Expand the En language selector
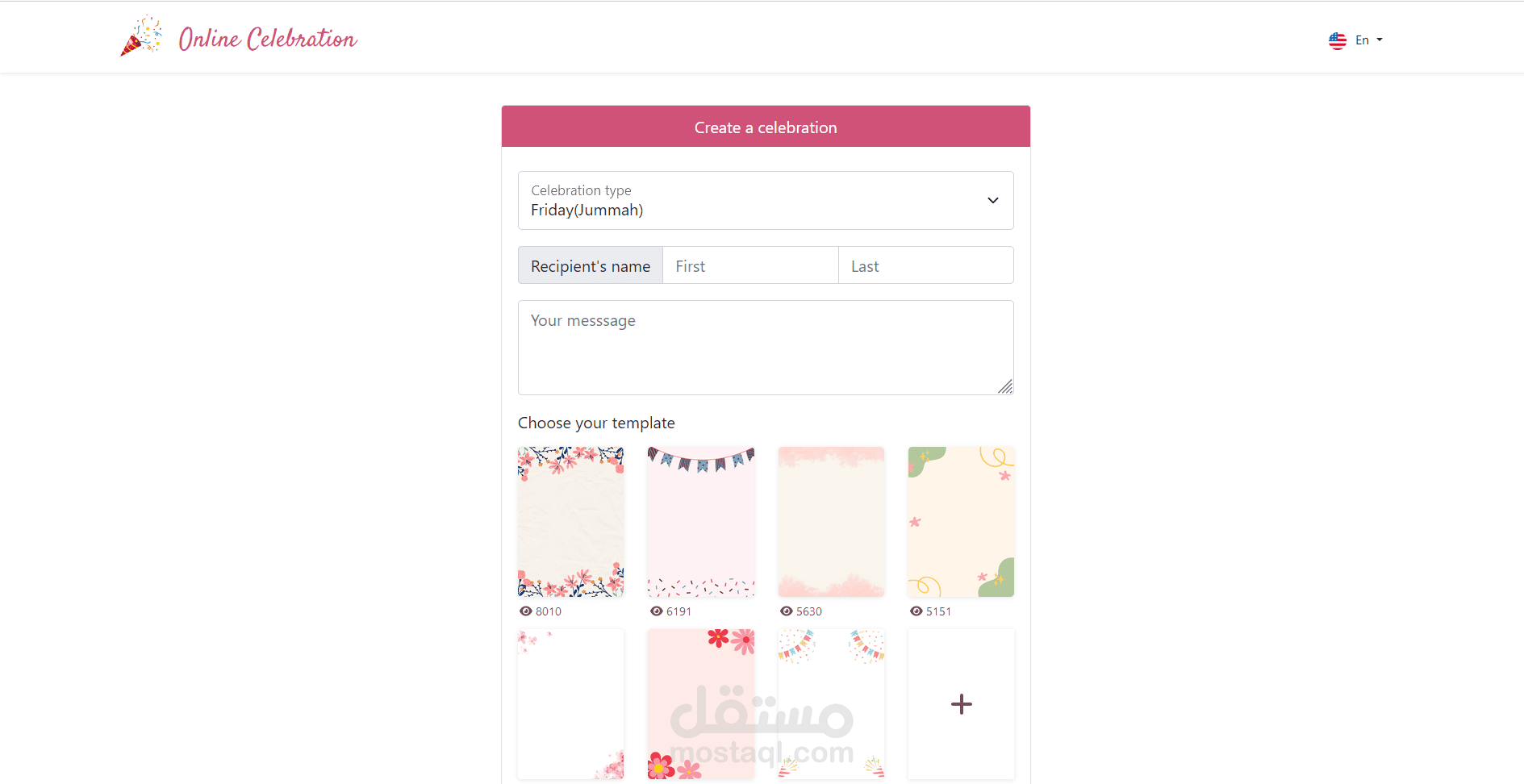The height and width of the screenshot is (784, 1524). (1356, 40)
